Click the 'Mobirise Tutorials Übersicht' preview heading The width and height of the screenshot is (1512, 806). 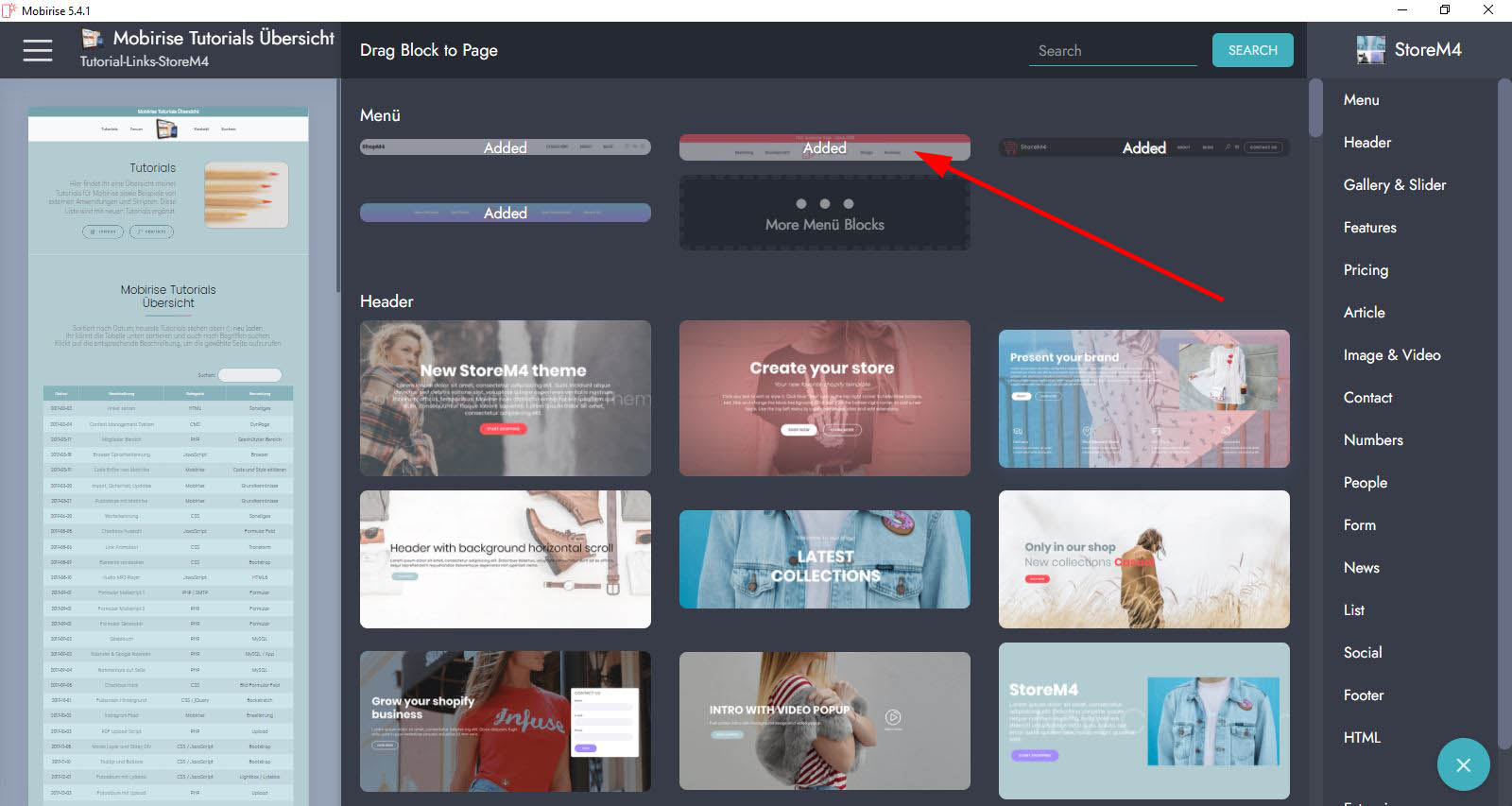coord(168,297)
